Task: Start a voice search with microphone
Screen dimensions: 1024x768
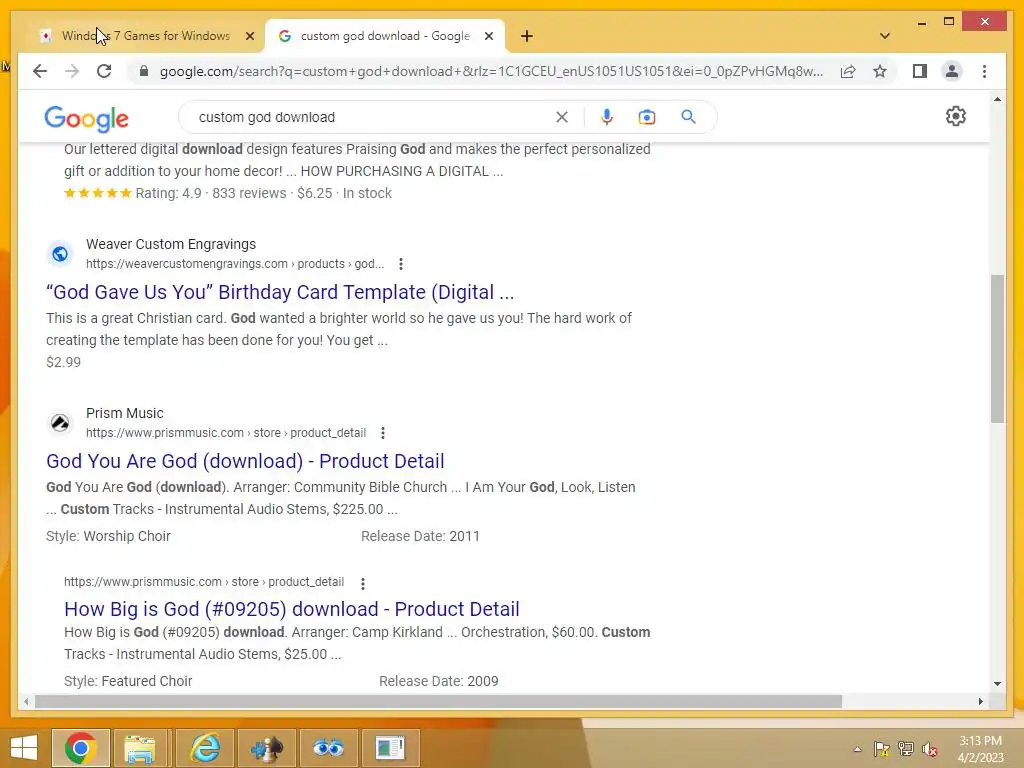Action: coord(607,117)
